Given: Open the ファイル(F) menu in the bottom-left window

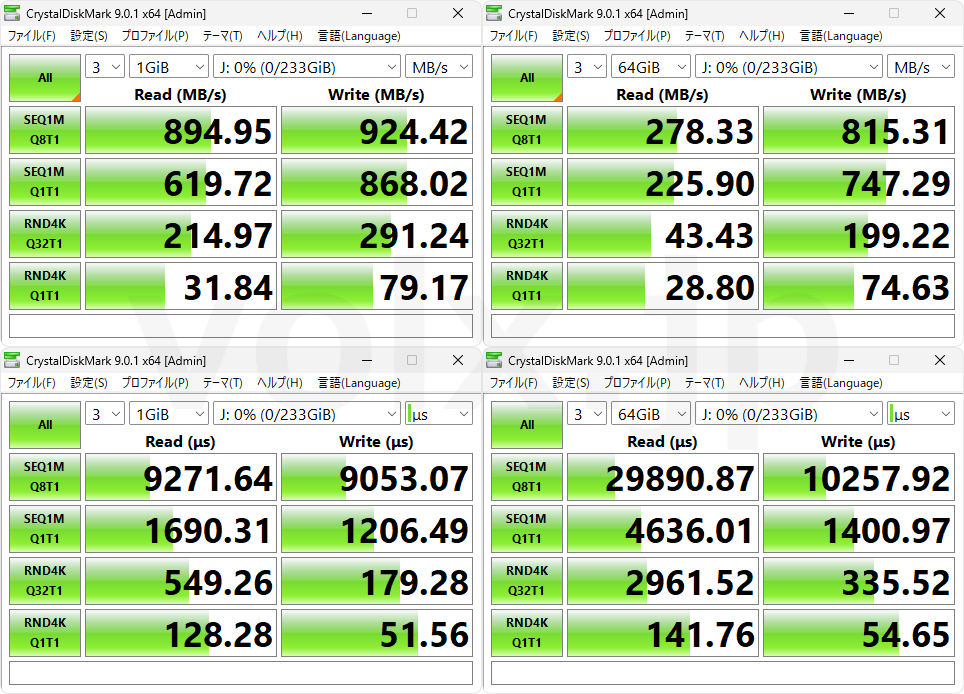Looking at the screenshot, I should tap(32, 382).
